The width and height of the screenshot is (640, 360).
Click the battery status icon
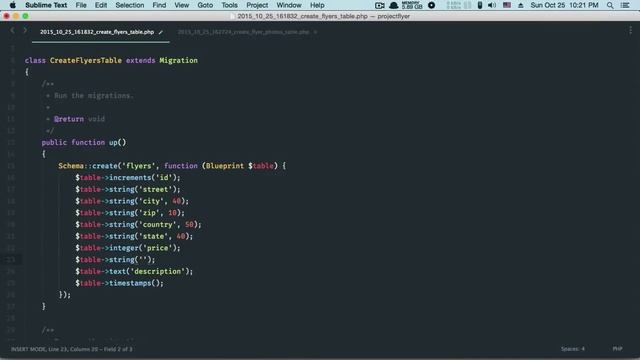480,5
